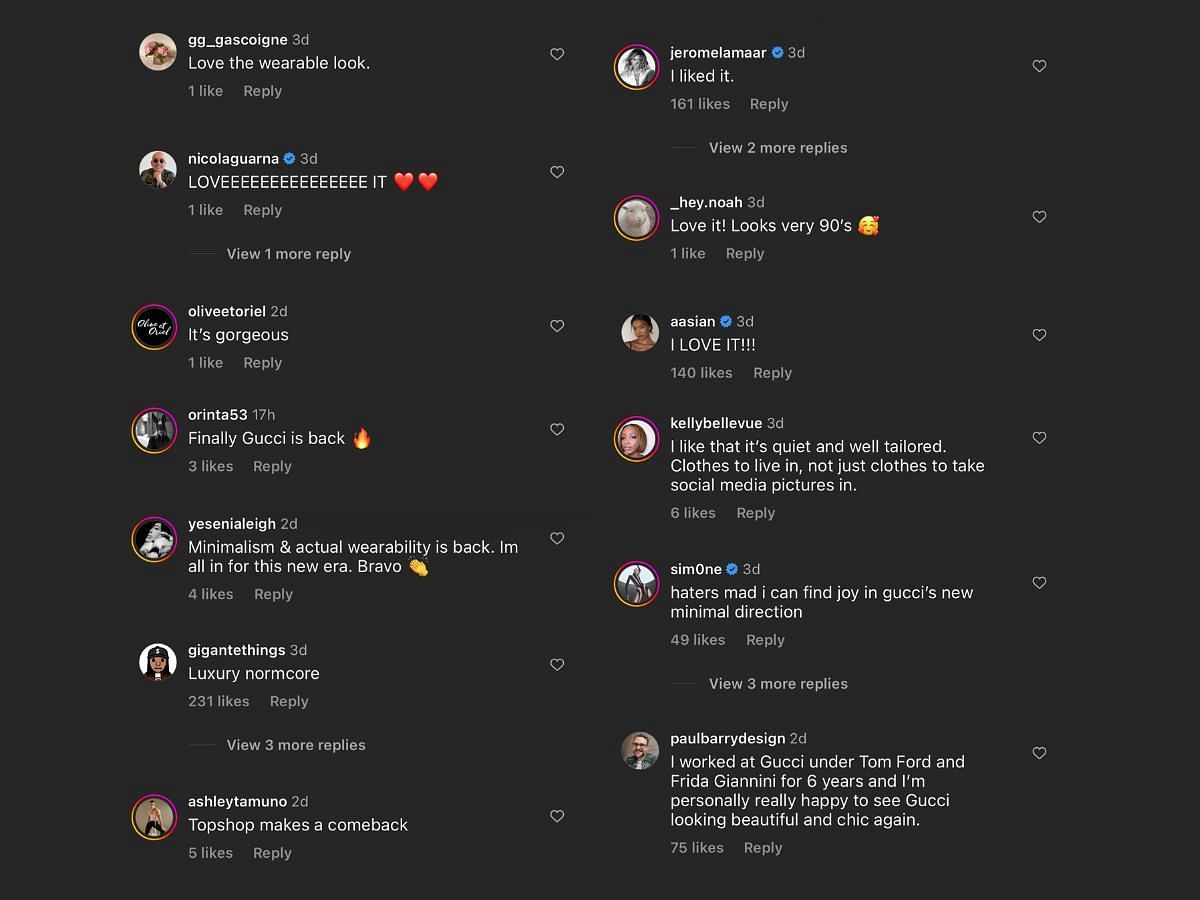The image size is (1200, 900).
Task: Expand 'View 2 more replies' under jeromelamaar
Action: (777, 148)
